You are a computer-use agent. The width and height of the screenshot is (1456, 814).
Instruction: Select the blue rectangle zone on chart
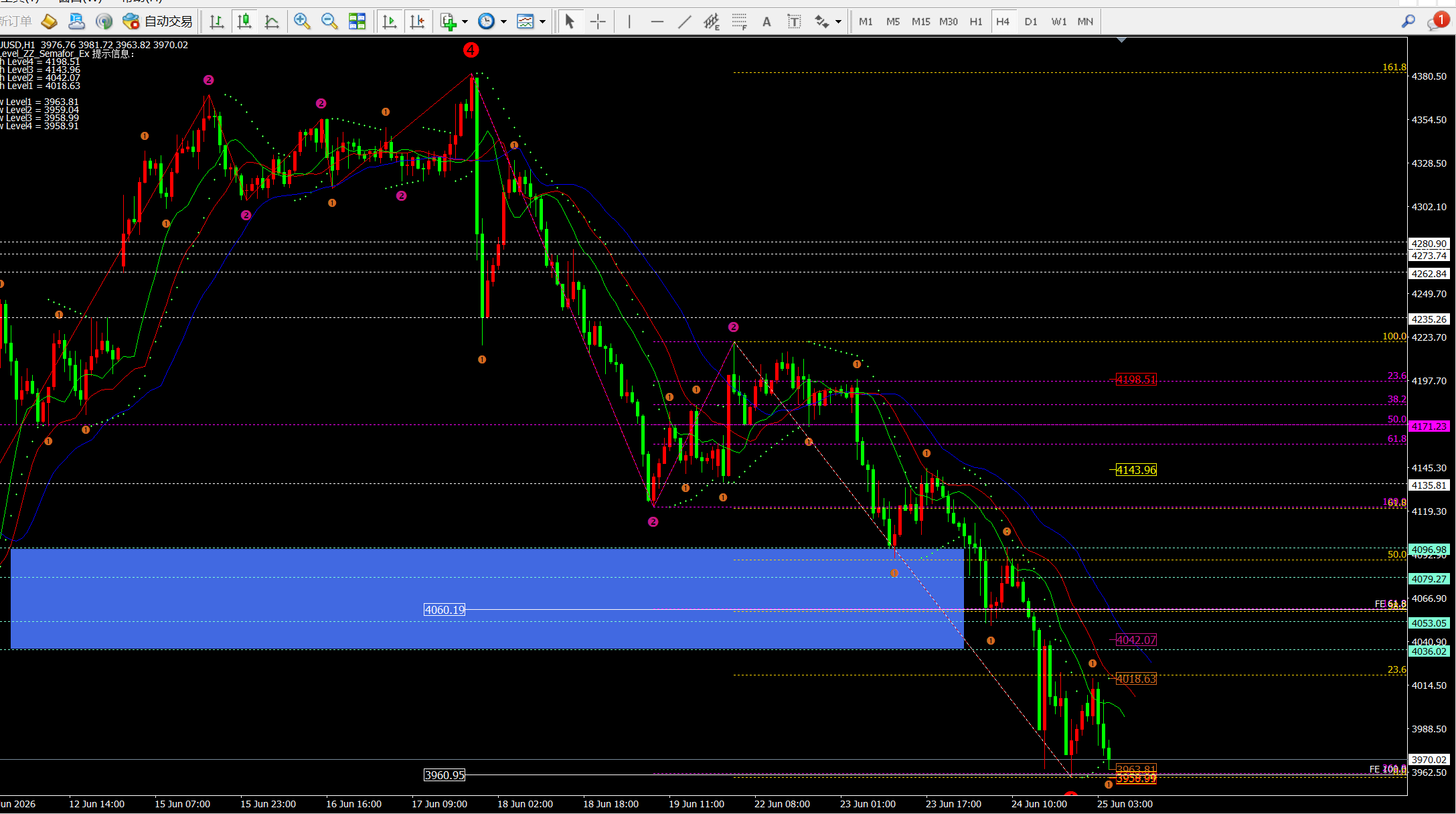pos(487,598)
